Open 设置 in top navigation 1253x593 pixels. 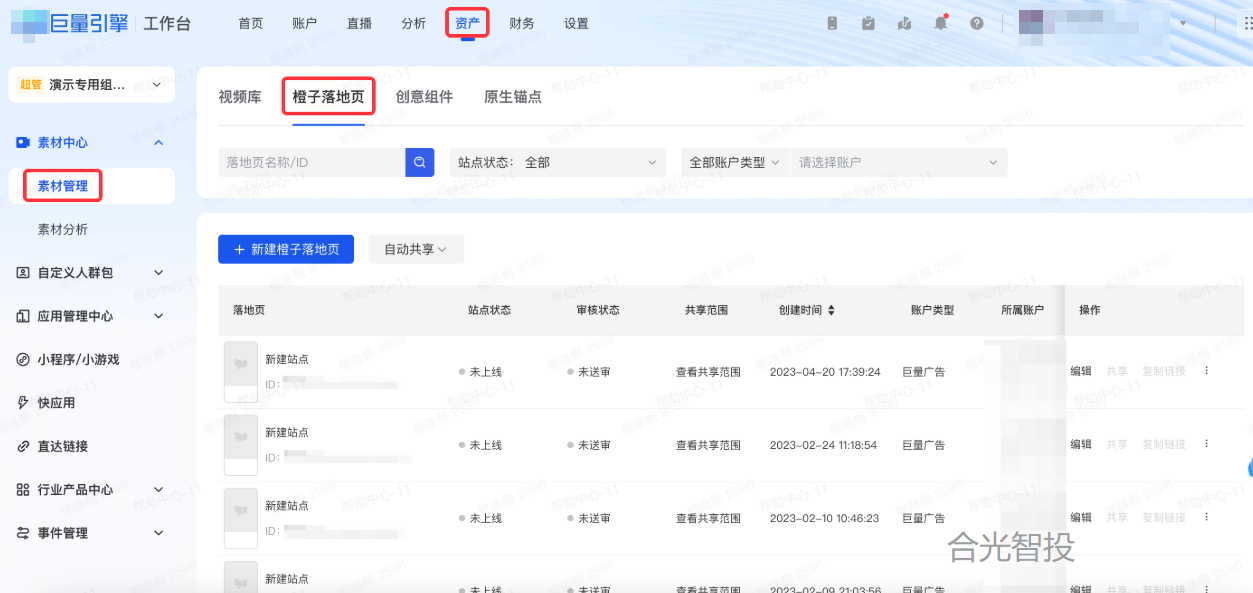[576, 23]
